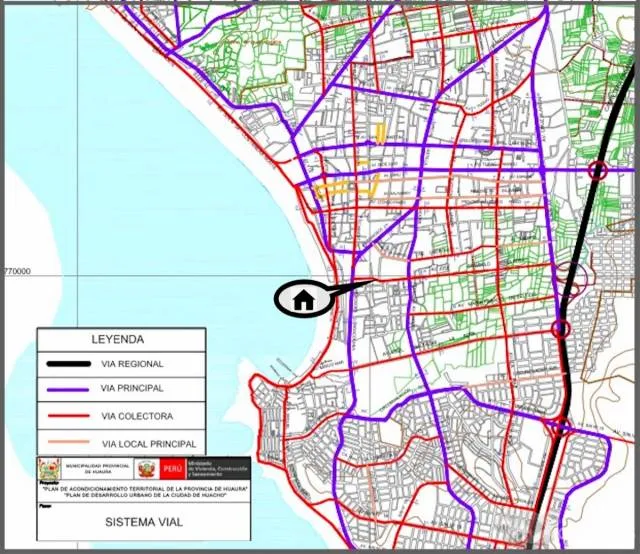Image resolution: width=640 pixels, height=554 pixels.
Task: Click the SISTEMA VIAL title
Action: click(144, 522)
